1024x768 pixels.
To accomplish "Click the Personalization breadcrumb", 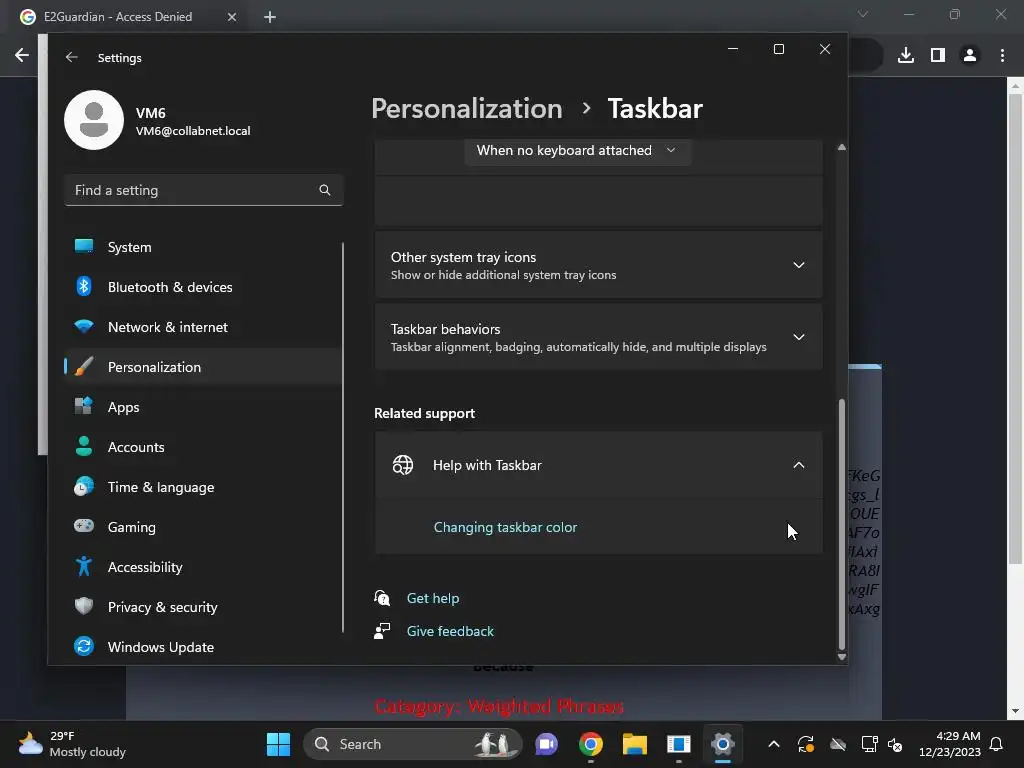I will pyautogui.click(x=466, y=108).
